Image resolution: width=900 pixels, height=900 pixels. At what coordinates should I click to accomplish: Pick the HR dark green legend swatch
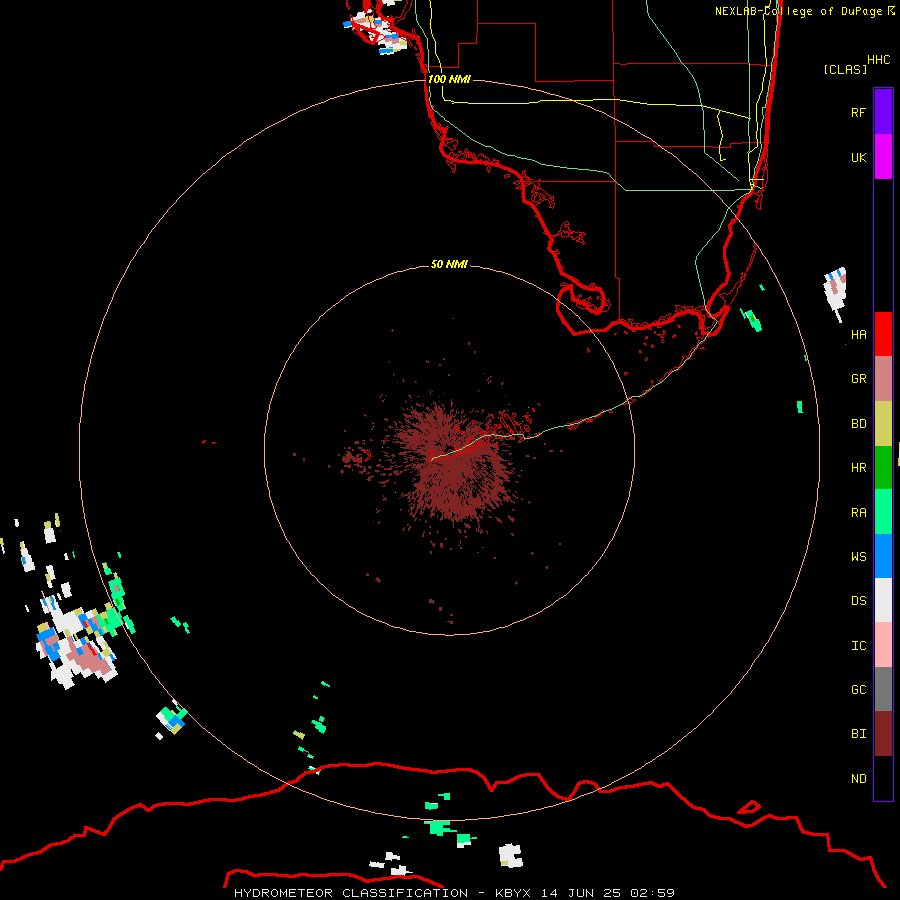(883, 468)
